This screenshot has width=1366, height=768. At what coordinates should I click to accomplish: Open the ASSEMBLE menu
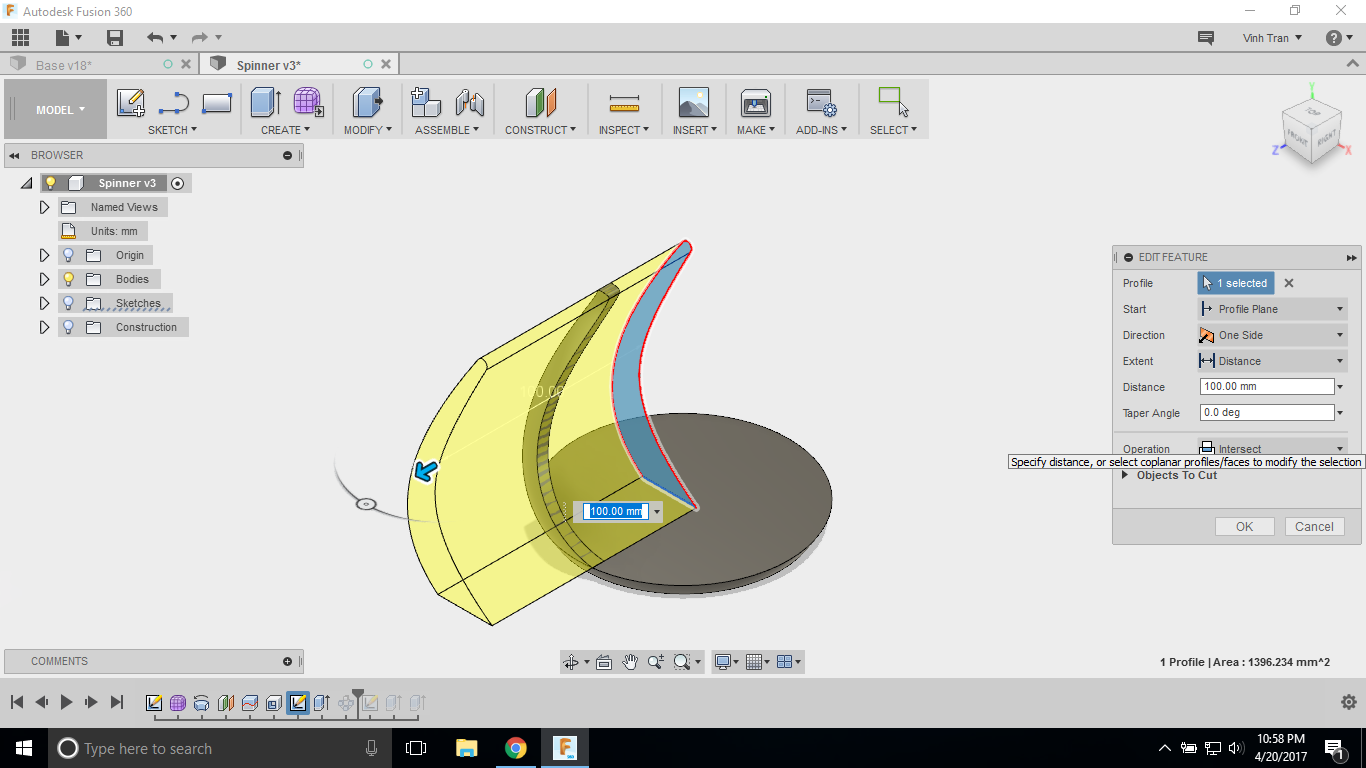[x=447, y=130]
